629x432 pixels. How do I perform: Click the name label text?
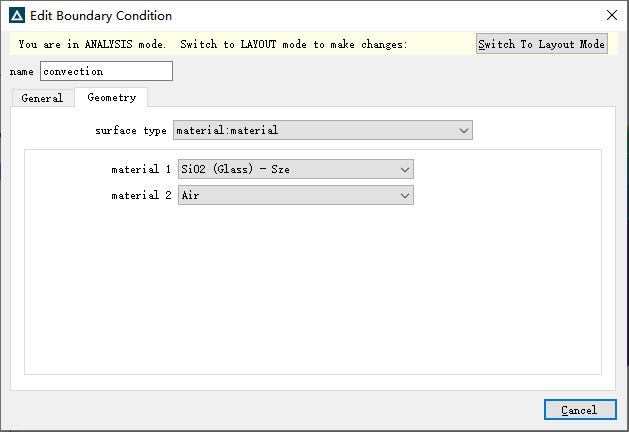coord(22,71)
